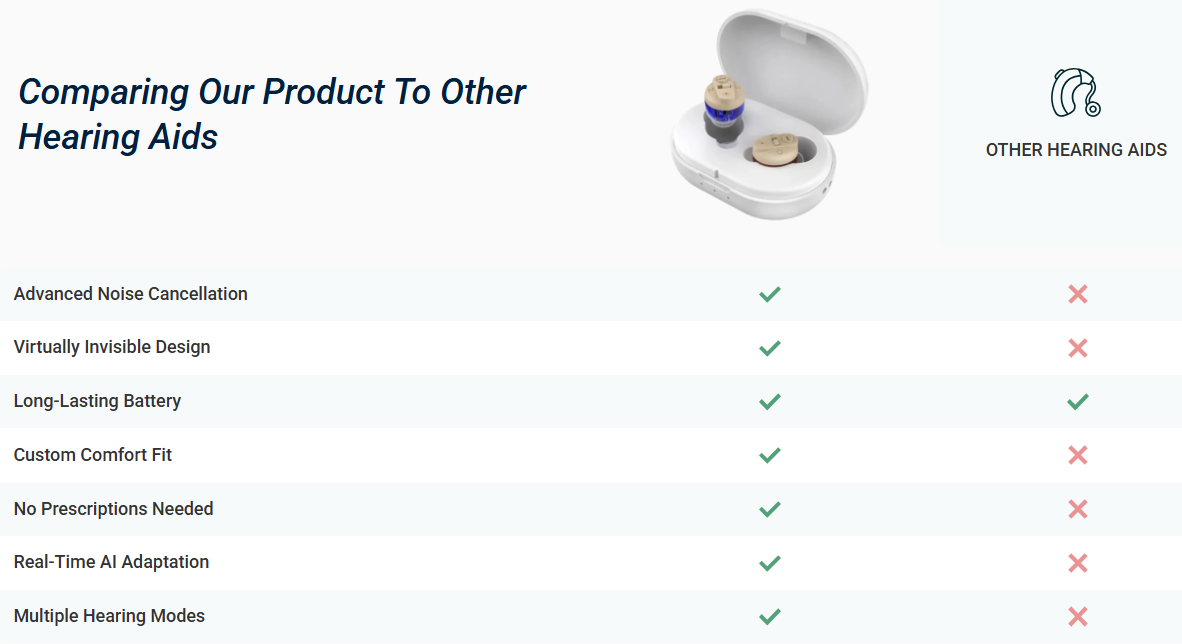This screenshot has height=644, width=1182.
Task: Click the red X for Advanced Noise Cancellation
Action: click(1077, 294)
